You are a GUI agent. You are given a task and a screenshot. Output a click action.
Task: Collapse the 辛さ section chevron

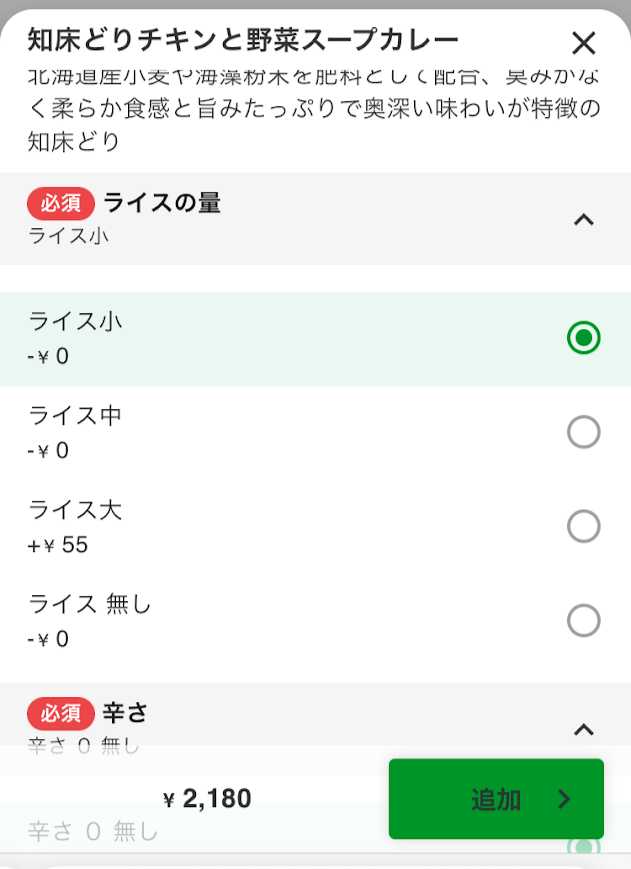584,729
